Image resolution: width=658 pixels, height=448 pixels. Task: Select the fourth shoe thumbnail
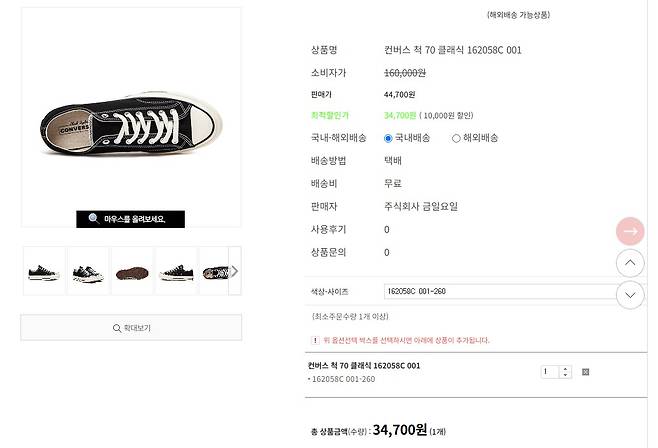(x=176, y=271)
